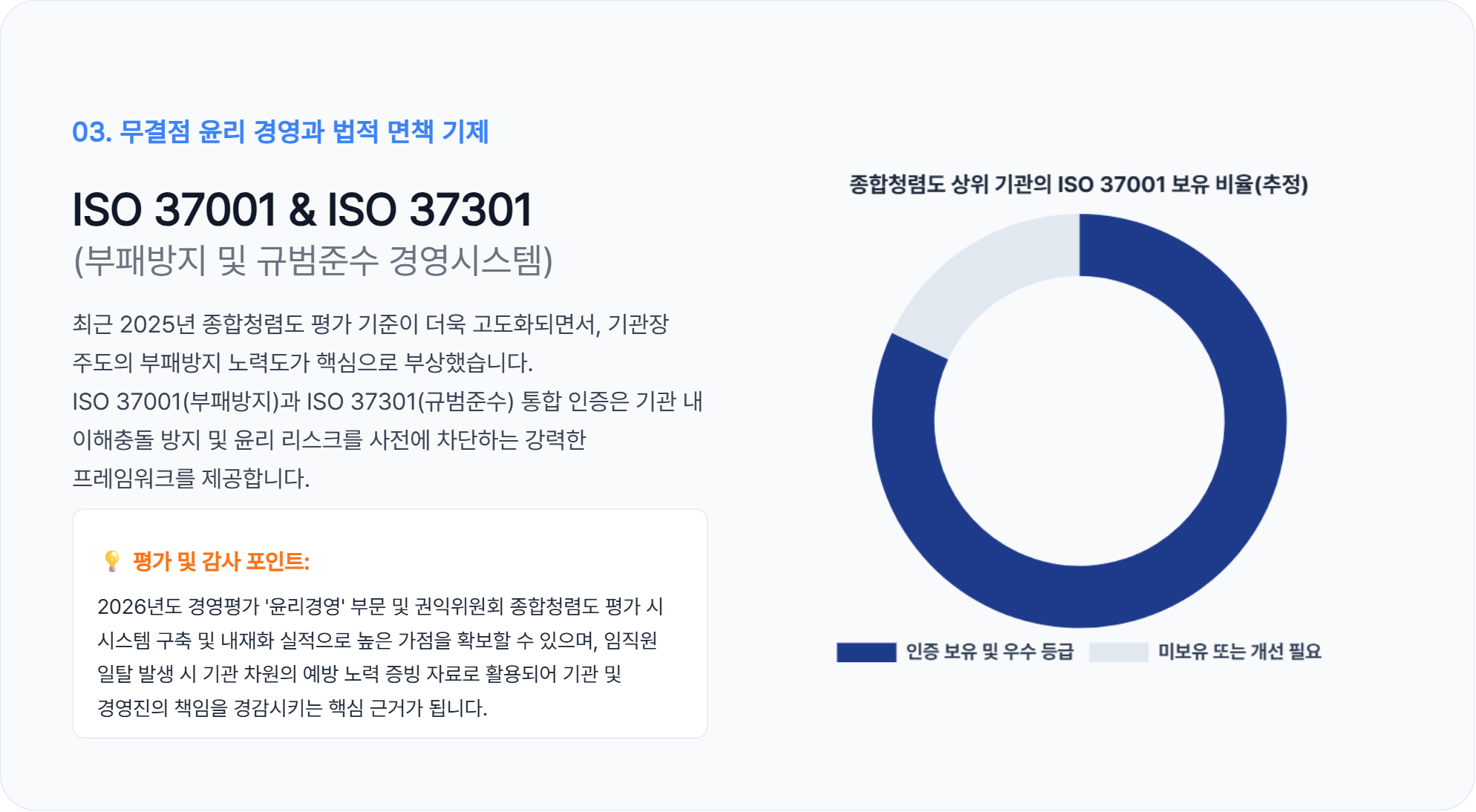The width and height of the screenshot is (1476, 812).
Task: Toggle the '인증 보유 및 우수 등급' legend label
Action: tap(990, 652)
